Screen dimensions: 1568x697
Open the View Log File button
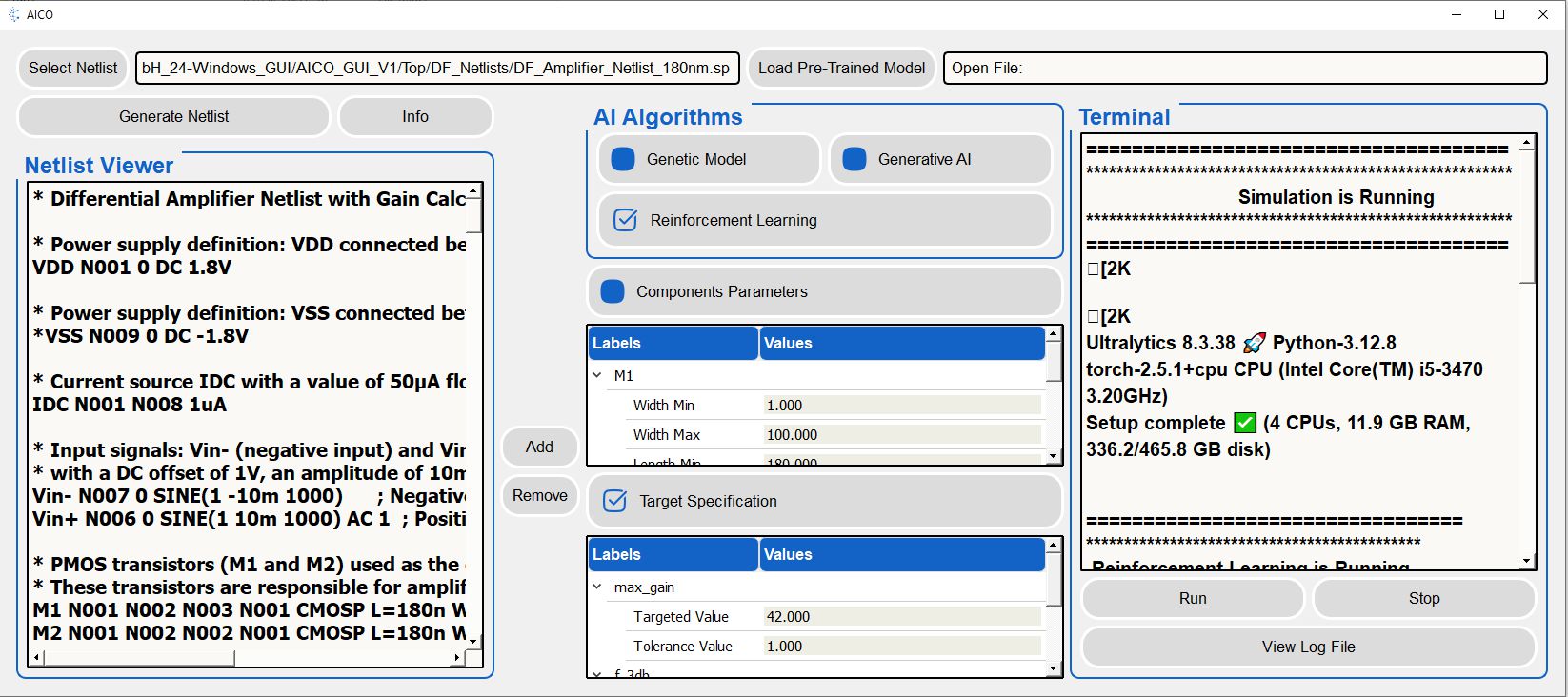click(1308, 647)
